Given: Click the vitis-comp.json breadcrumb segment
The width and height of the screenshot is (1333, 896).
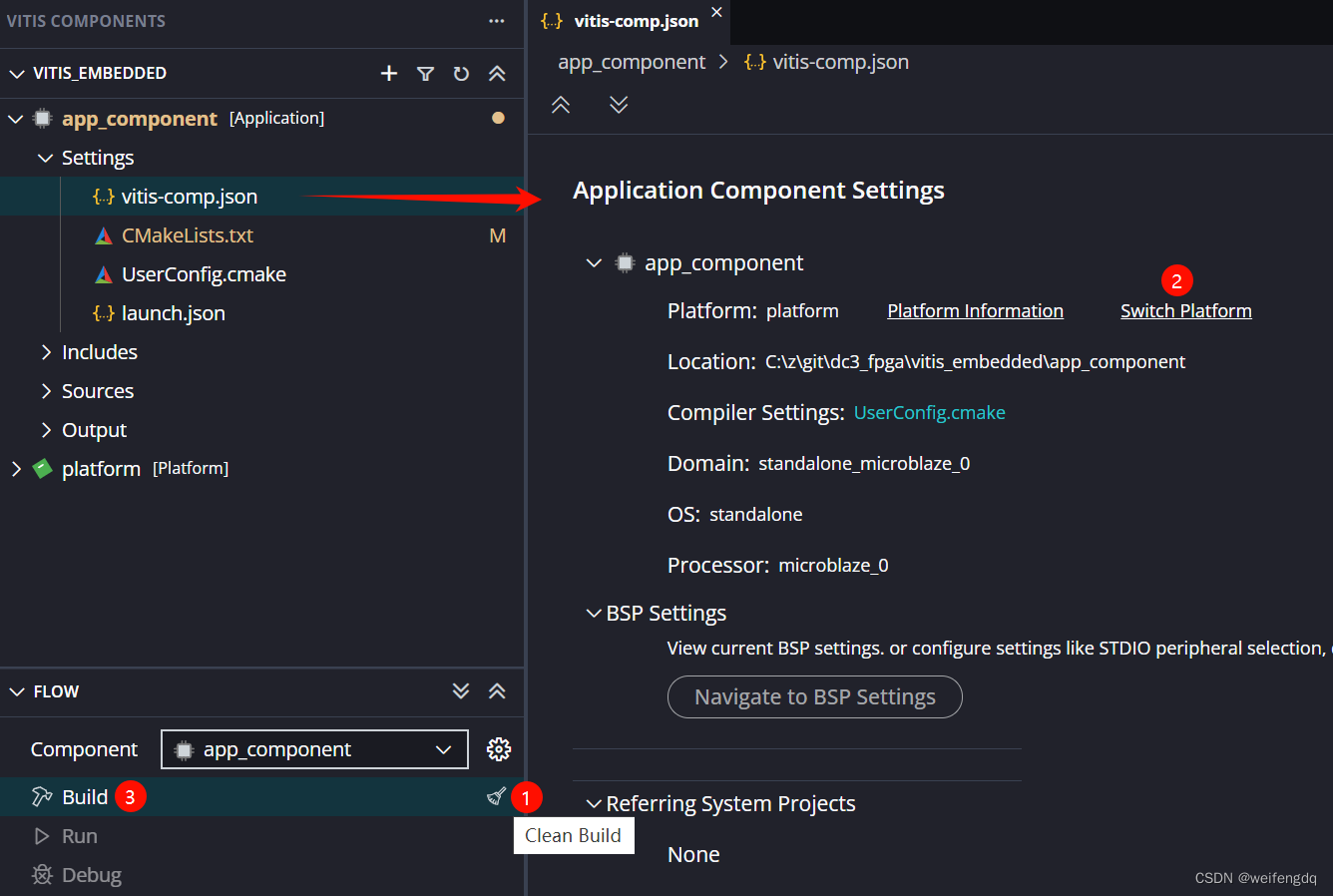Looking at the screenshot, I should tap(840, 62).
